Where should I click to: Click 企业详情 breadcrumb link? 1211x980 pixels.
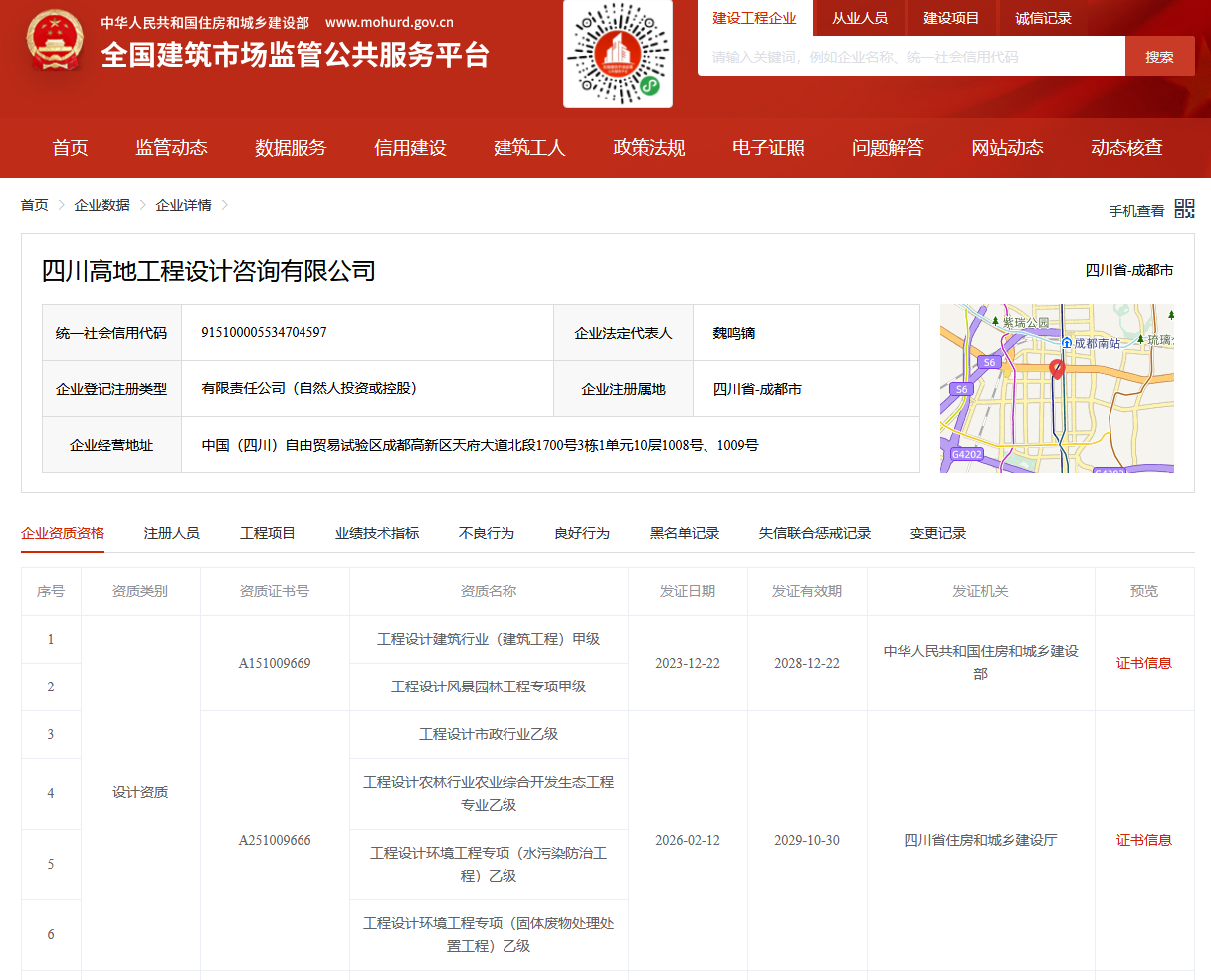[x=183, y=205]
